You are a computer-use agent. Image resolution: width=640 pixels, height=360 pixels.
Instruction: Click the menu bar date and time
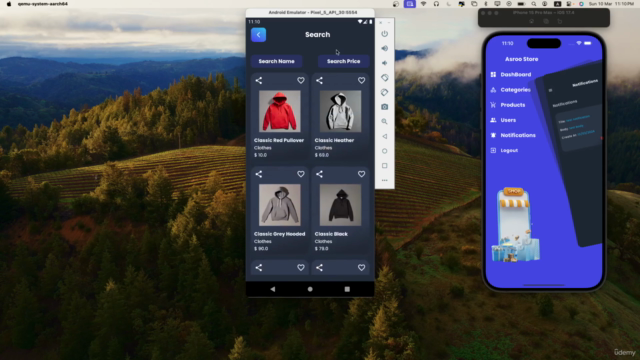[611, 4]
